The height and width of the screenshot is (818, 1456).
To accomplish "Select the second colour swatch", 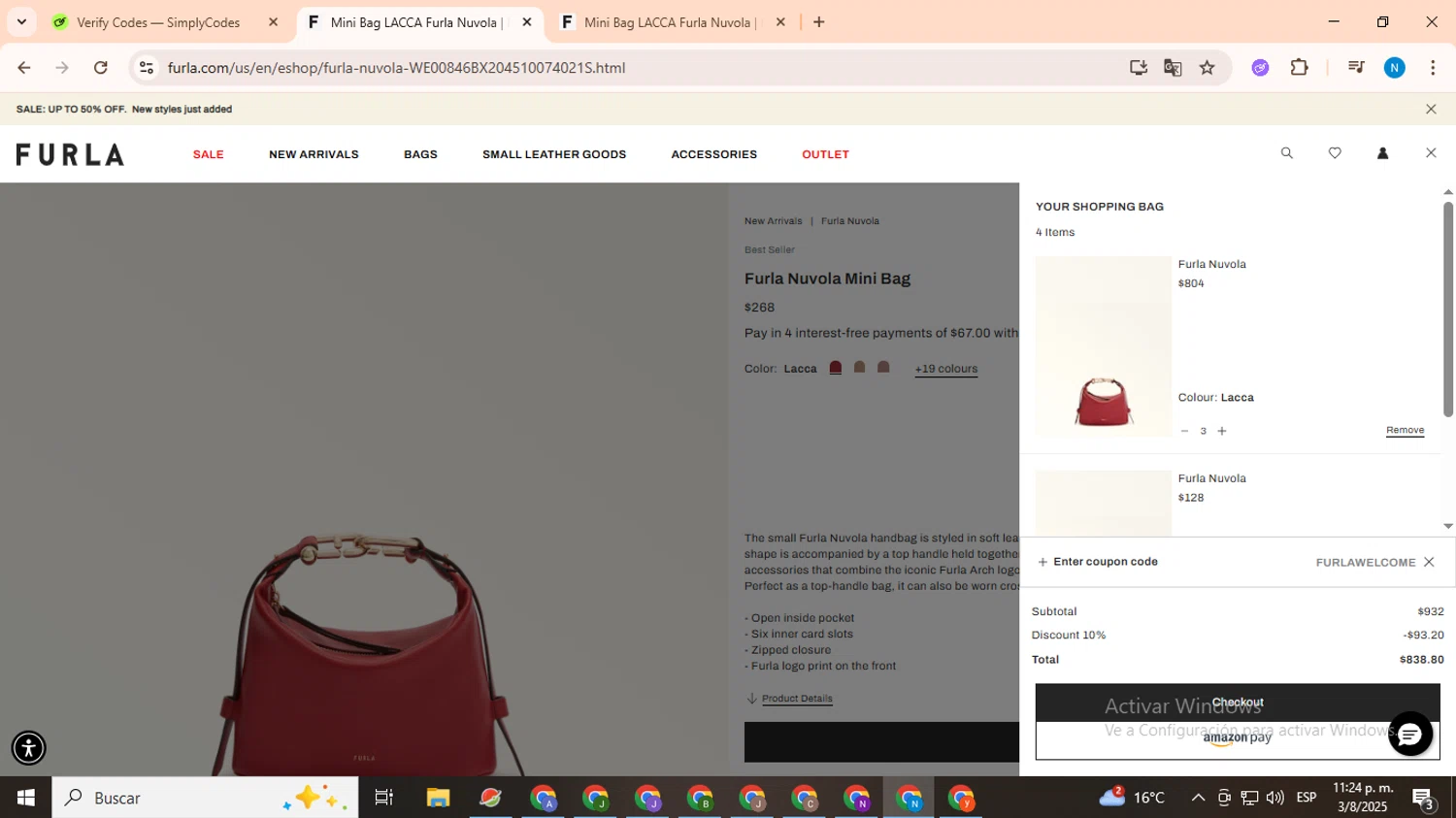I will click(859, 367).
